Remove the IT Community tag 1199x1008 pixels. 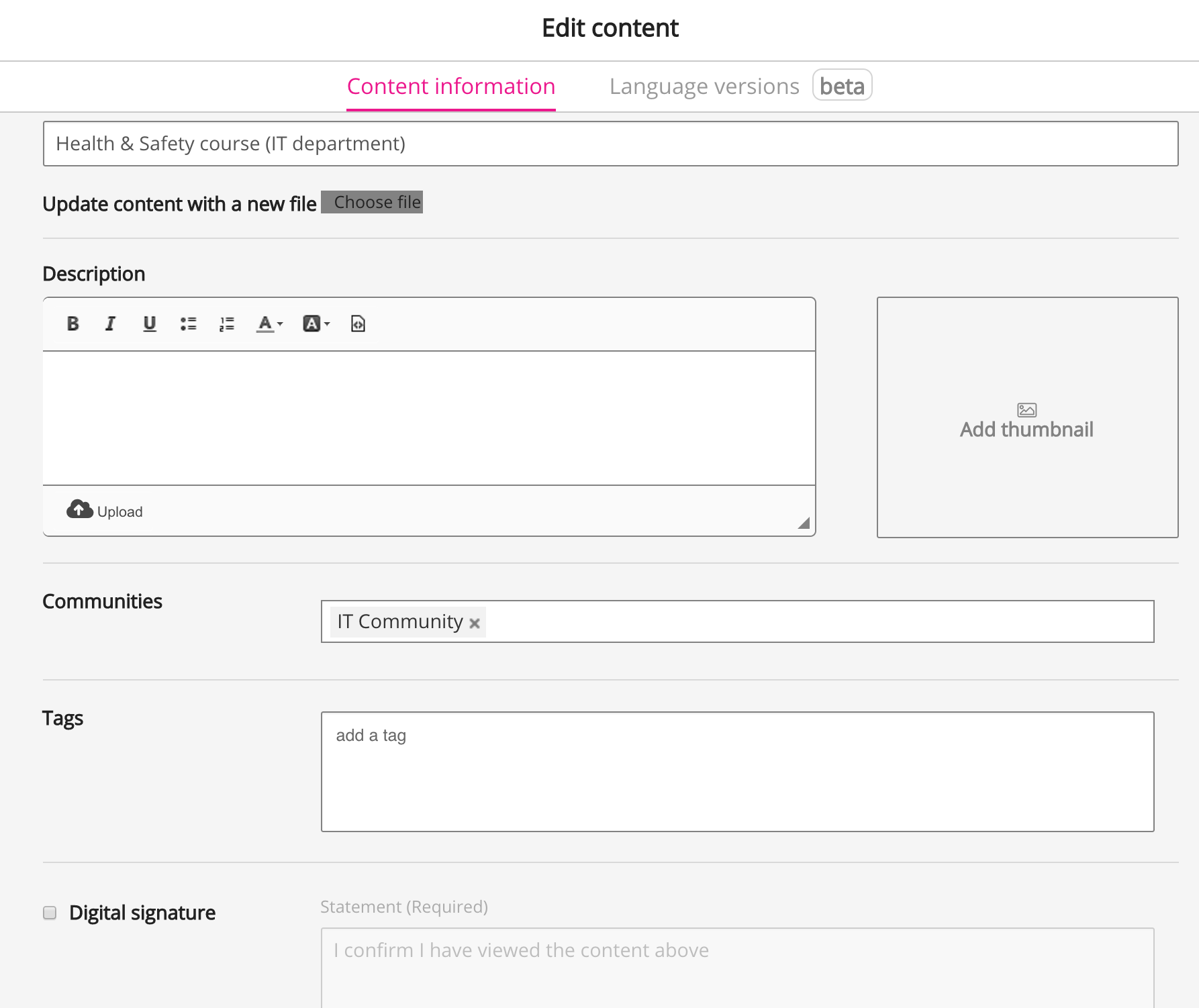tap(475, 623)
